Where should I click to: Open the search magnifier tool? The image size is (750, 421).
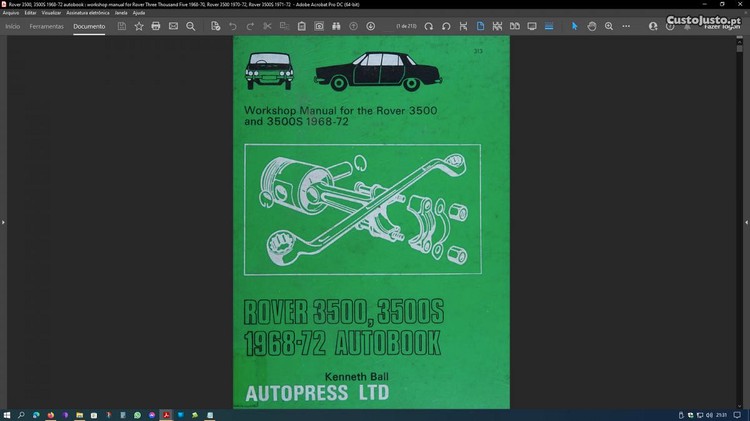tap(191, 26)
